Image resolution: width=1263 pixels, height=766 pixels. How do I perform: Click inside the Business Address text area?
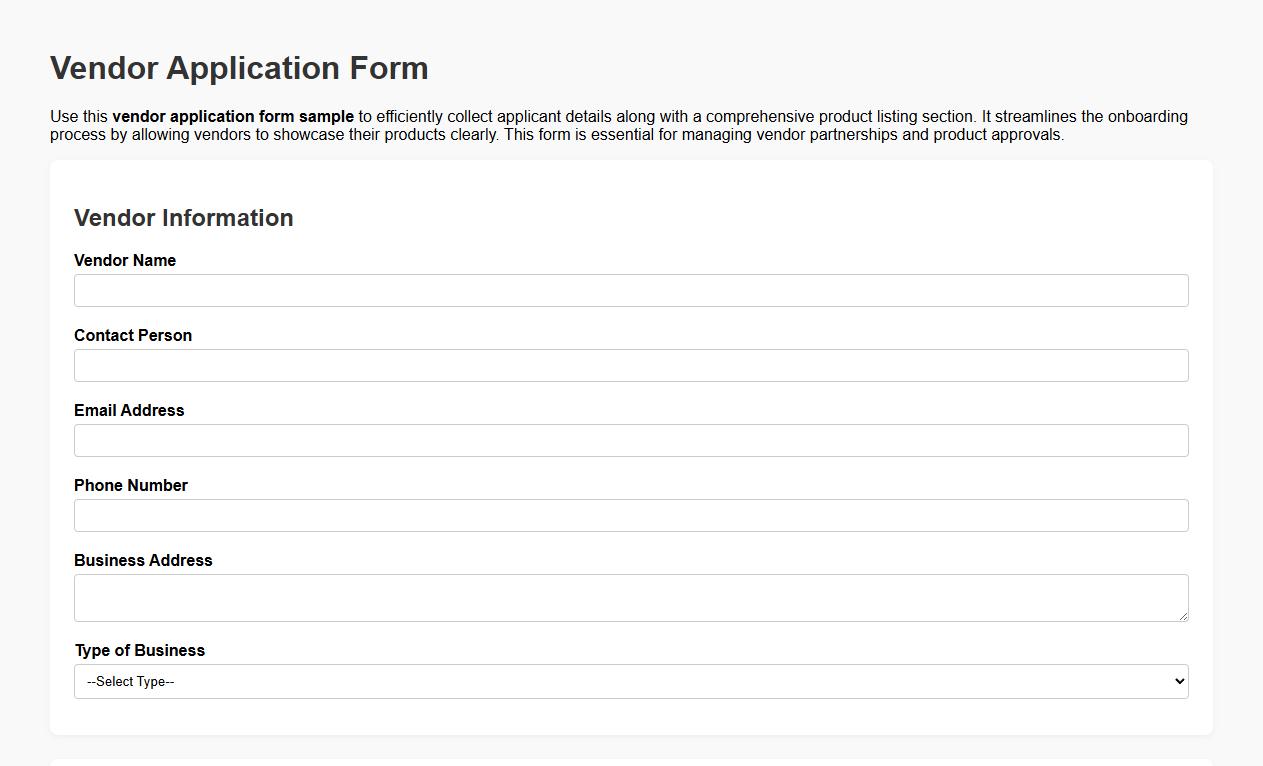coord(631,597)
